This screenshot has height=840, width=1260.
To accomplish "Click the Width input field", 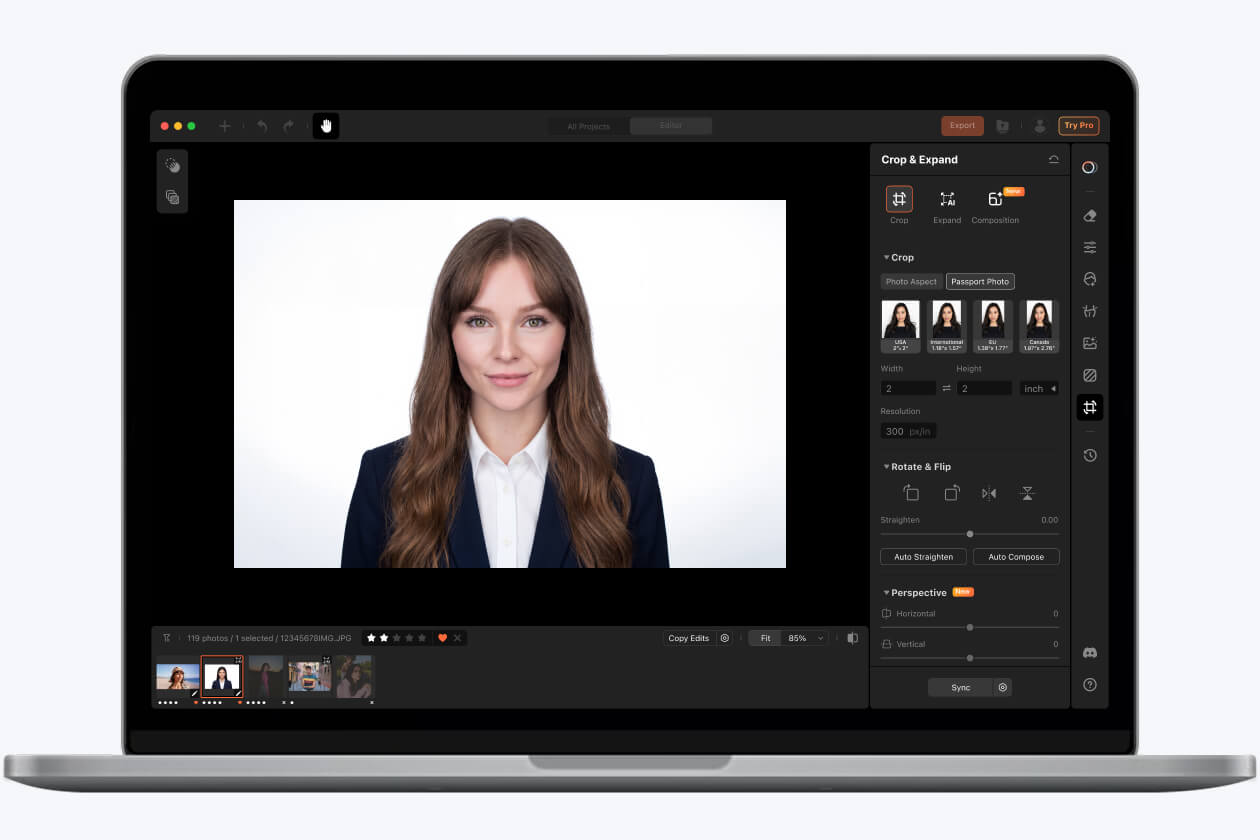I will tap(908, 388).
